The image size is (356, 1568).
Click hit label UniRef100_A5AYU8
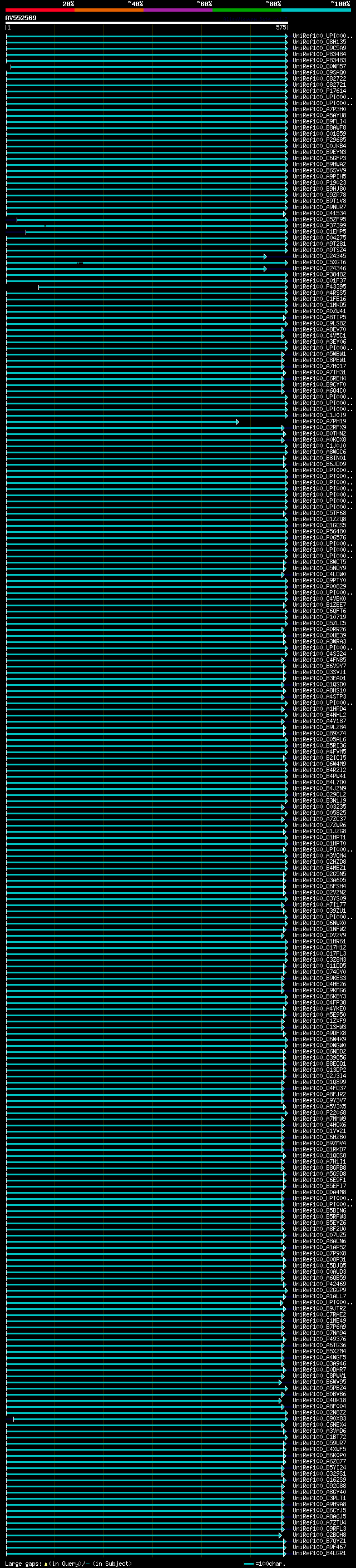[319, 116]
